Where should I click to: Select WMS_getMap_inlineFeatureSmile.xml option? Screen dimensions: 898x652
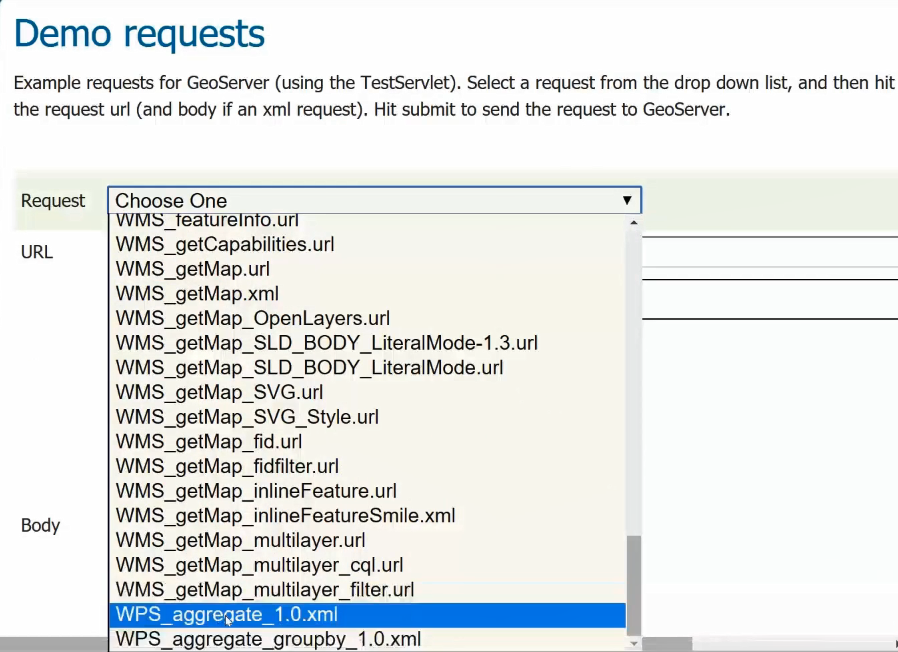[367, 516]
